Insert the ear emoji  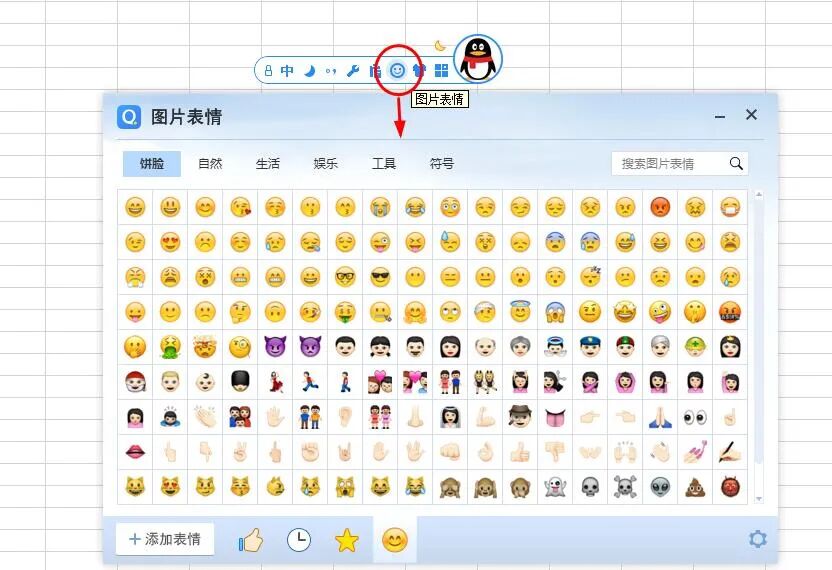345,417
